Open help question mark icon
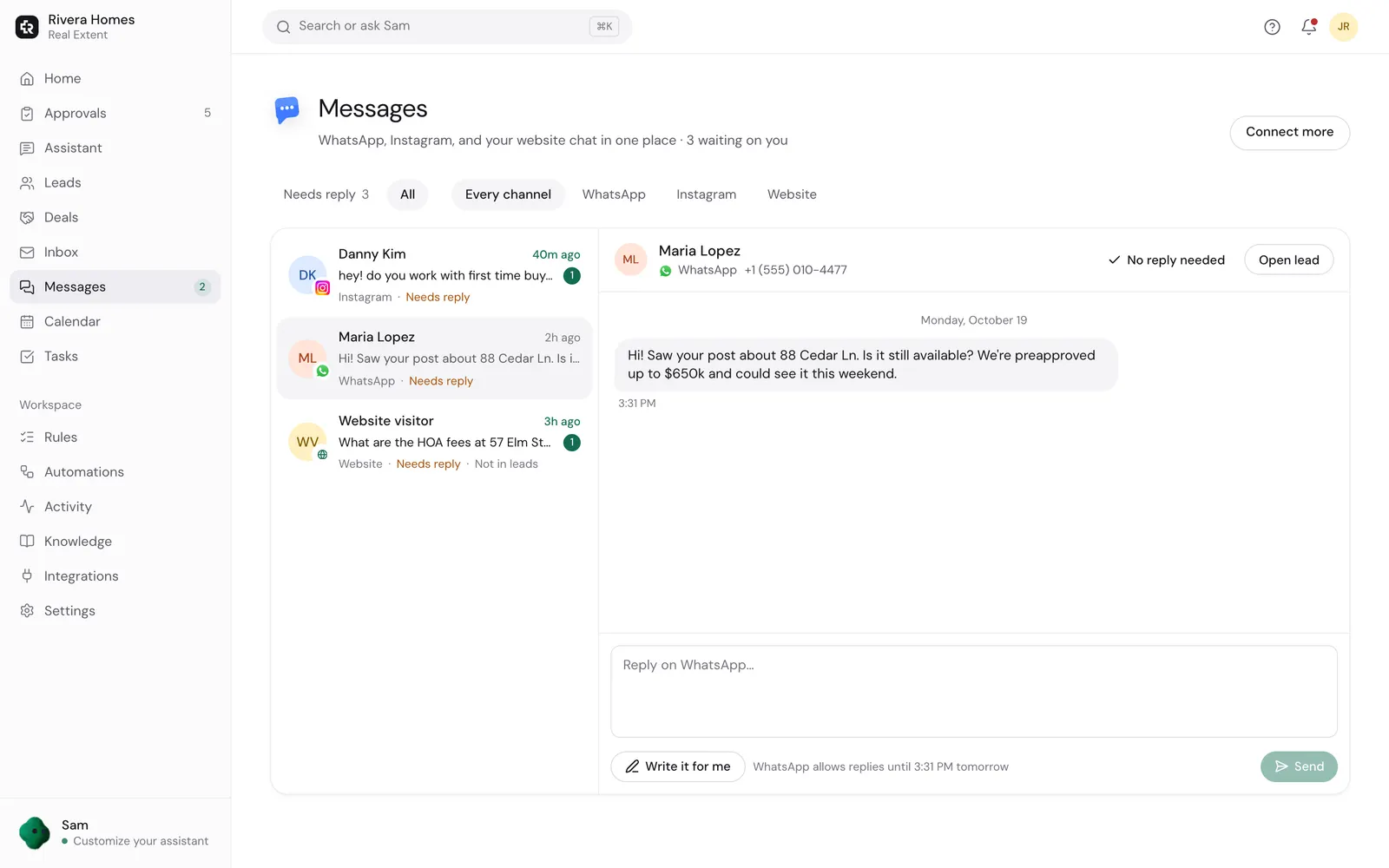The image size is (1389, 868). [1272, 27]
